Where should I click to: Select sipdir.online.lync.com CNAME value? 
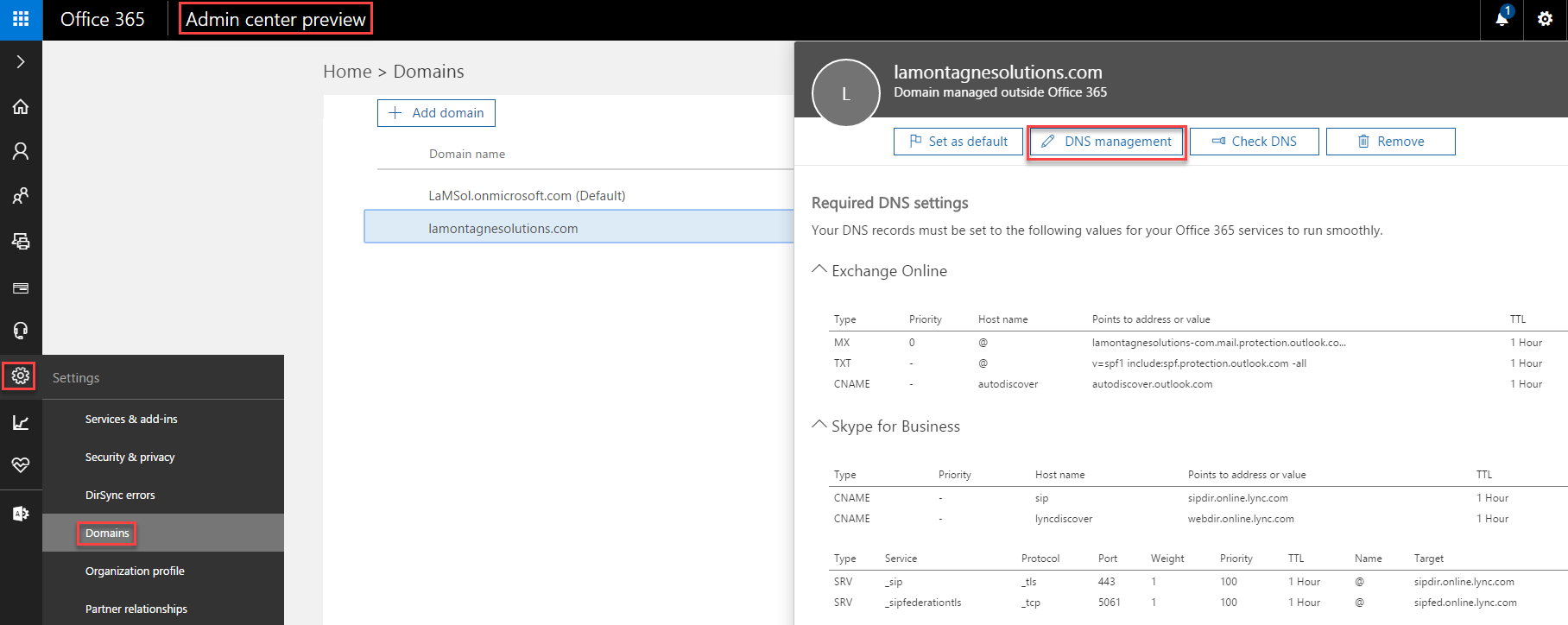click(x=1237, y=498)
